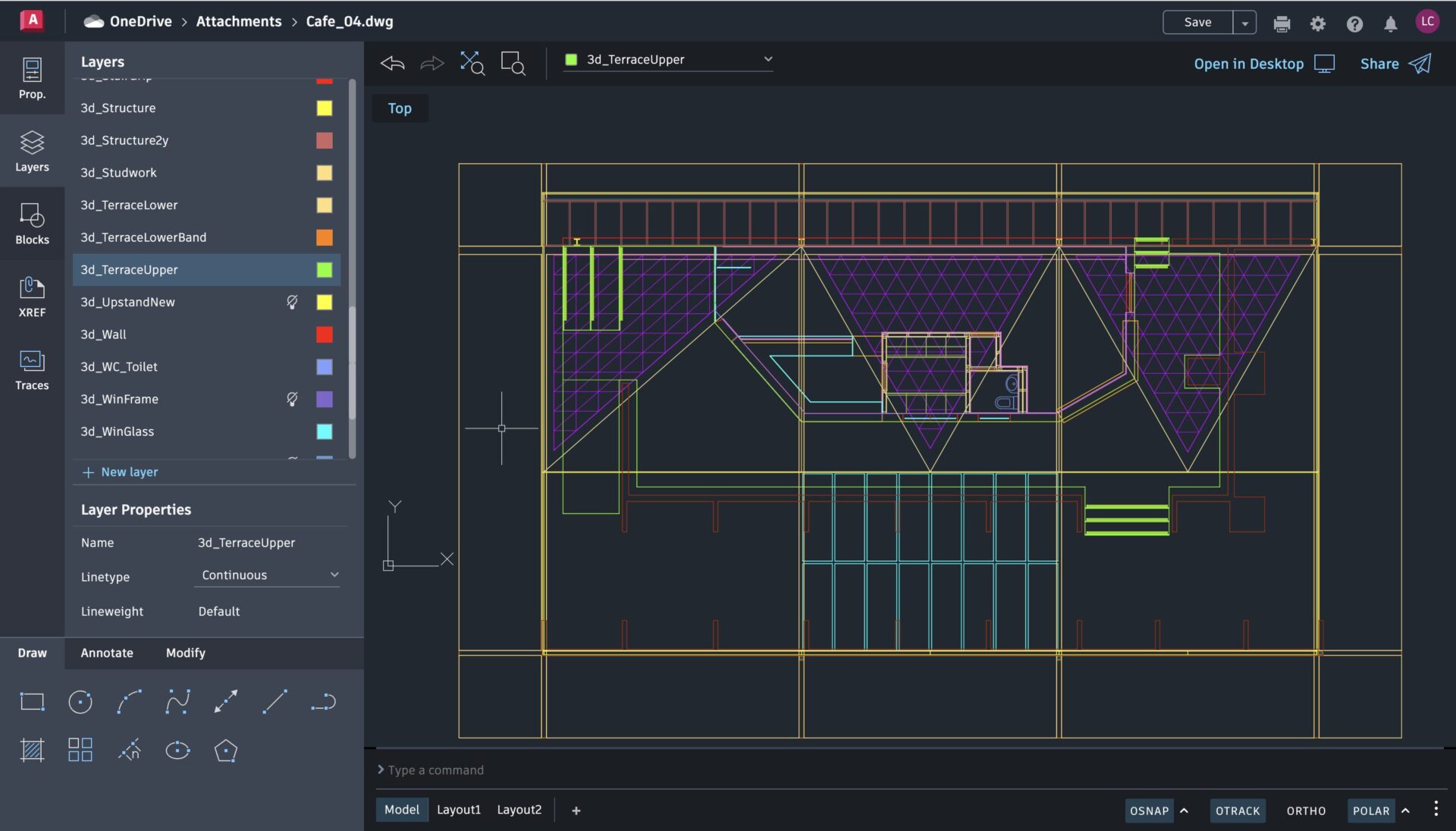Add a layer using New layer
Image resolution: width=1456 pixels, height=831 pixels.
click(120, 472)
